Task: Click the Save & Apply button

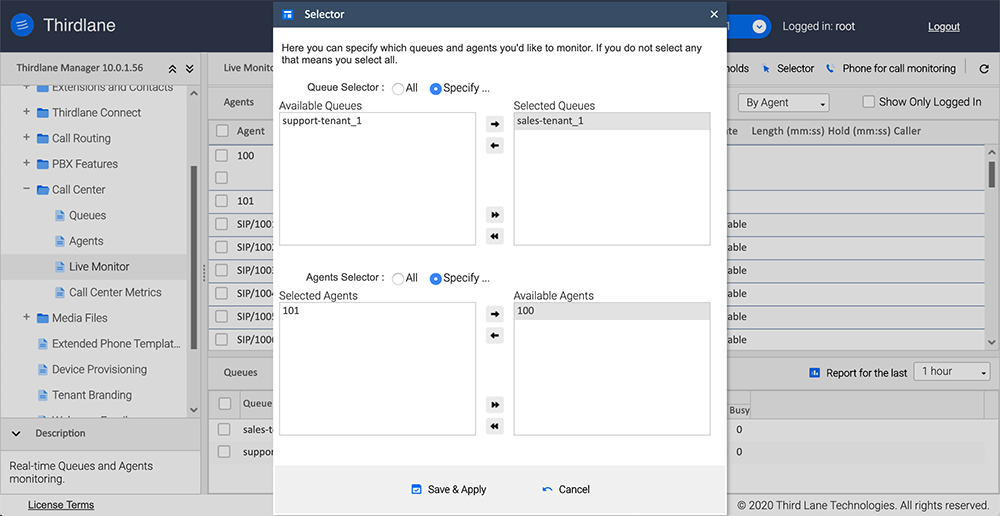Action: (x=448, y=490)
